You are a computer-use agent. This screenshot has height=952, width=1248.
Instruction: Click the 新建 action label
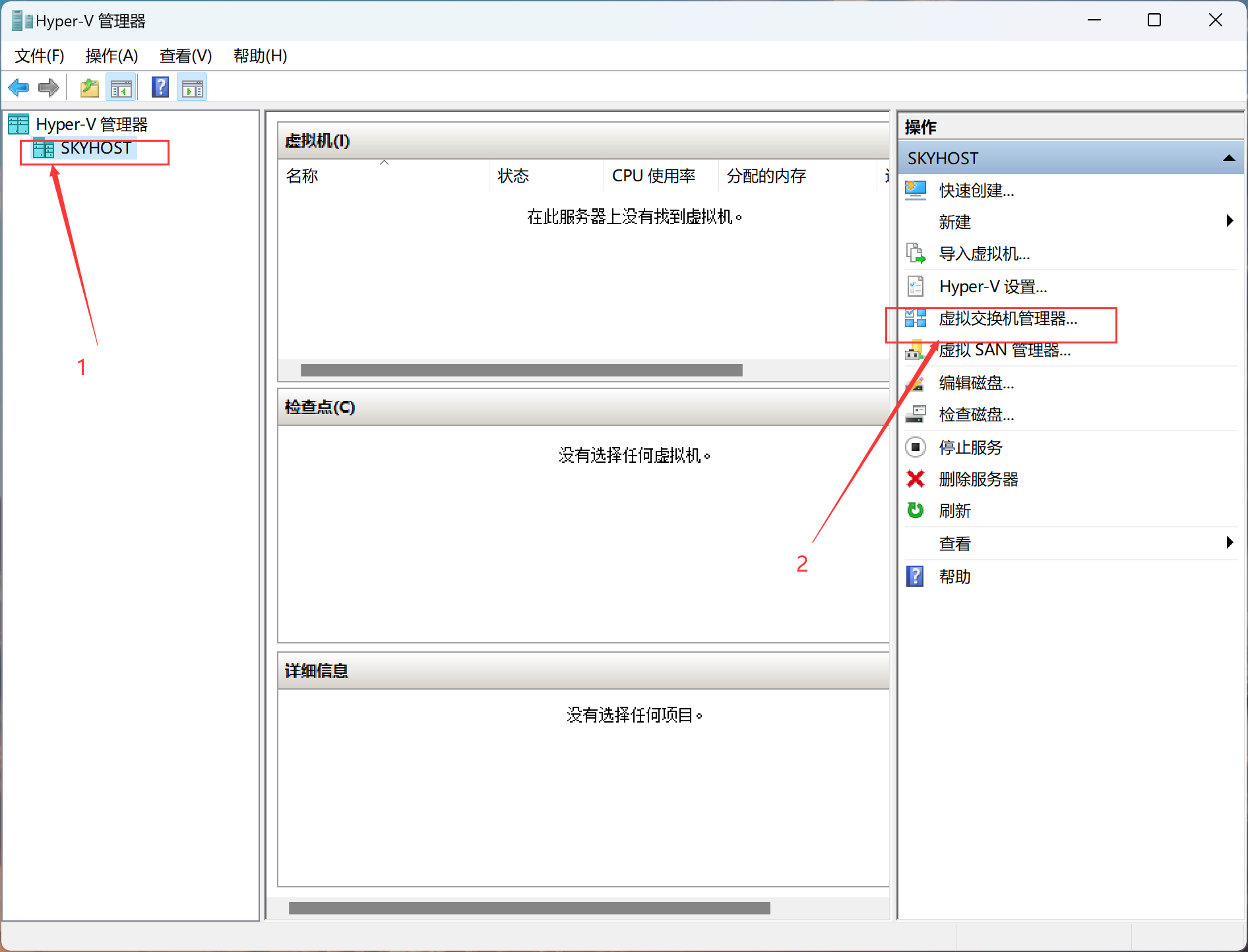pyautogui.click(x=955, y=222)
